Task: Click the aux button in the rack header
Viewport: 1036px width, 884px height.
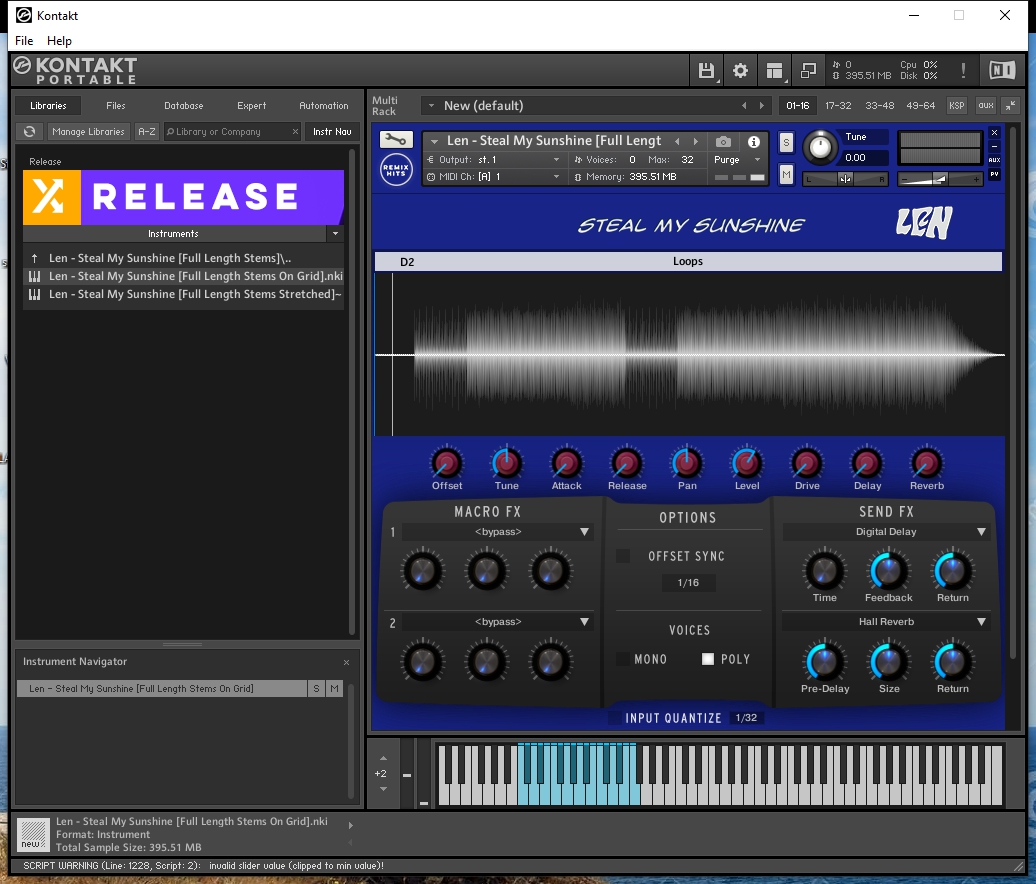Action: pyautogui.click(x=986, y=106)
